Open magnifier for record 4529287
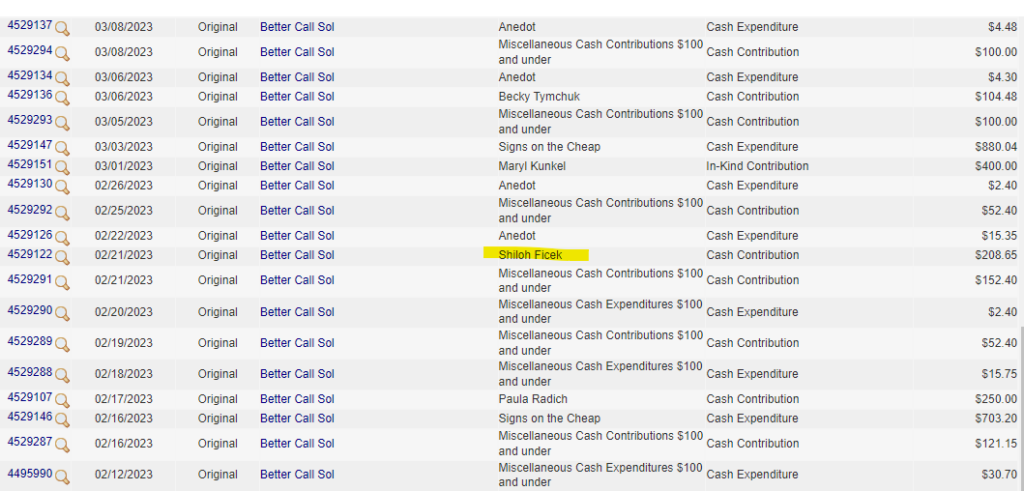The width and height of the screenshot is (1024, 491). [x=63, y=445]
